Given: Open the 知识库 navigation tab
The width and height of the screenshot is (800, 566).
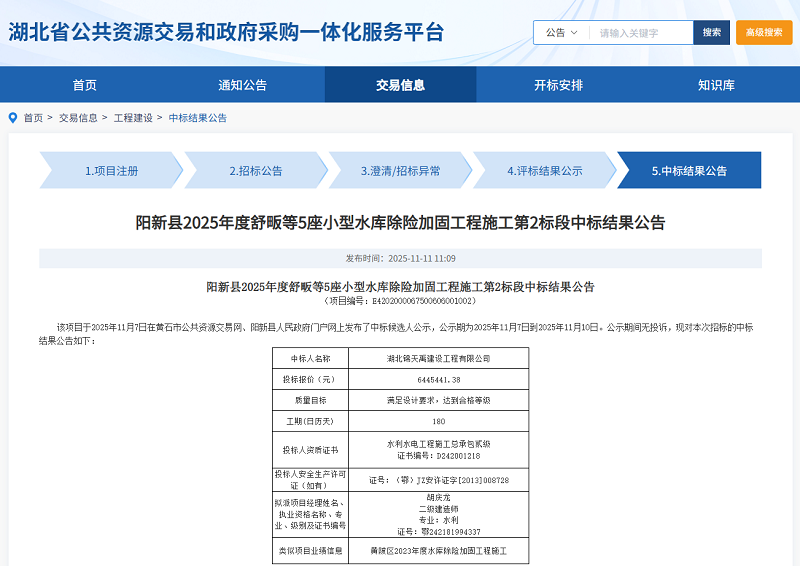Looking at the screenshot, I should (716, 85).
